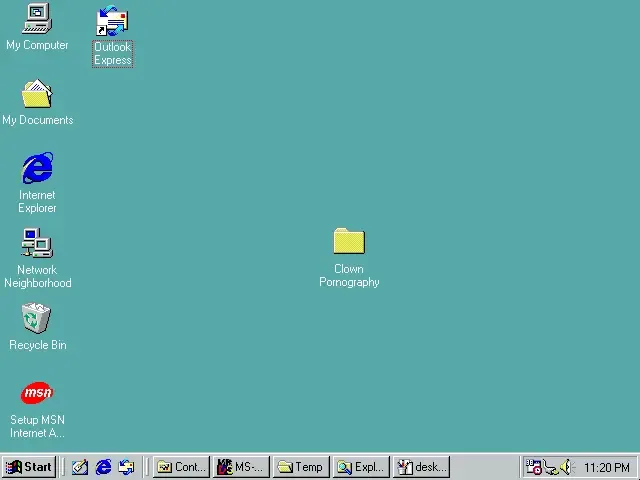Switch to the Temp folder taskbar button
Image resolution: width=640 pixels, height=480 pixels.
pos(301,467)
